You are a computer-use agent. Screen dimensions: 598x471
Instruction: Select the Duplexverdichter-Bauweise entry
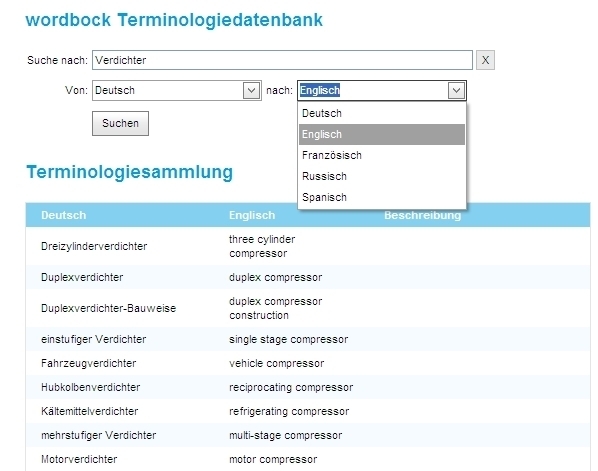tap(109, 308)
